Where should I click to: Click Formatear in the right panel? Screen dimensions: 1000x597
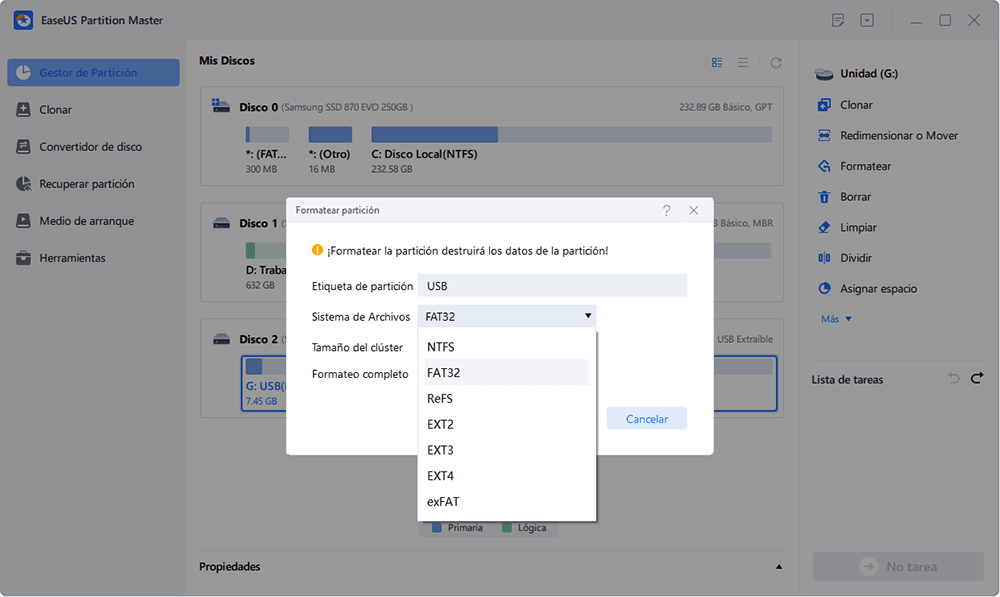[x=865, y=166]
